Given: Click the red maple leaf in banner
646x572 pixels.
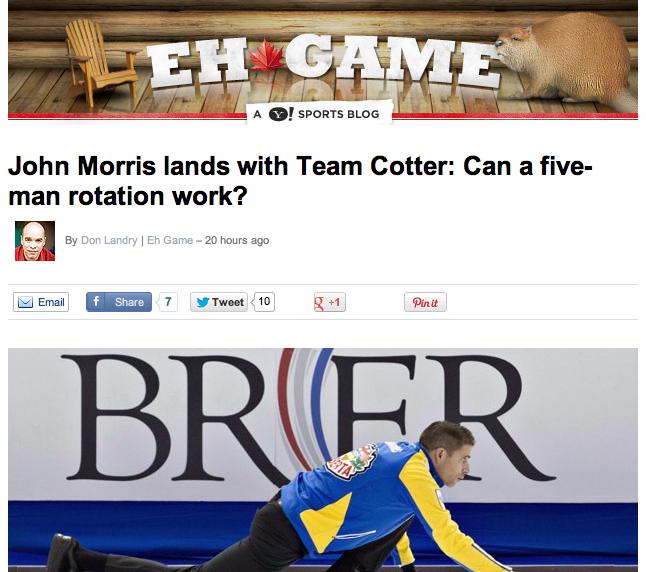Looking at the screenshot, I should (x=267, y=59).
